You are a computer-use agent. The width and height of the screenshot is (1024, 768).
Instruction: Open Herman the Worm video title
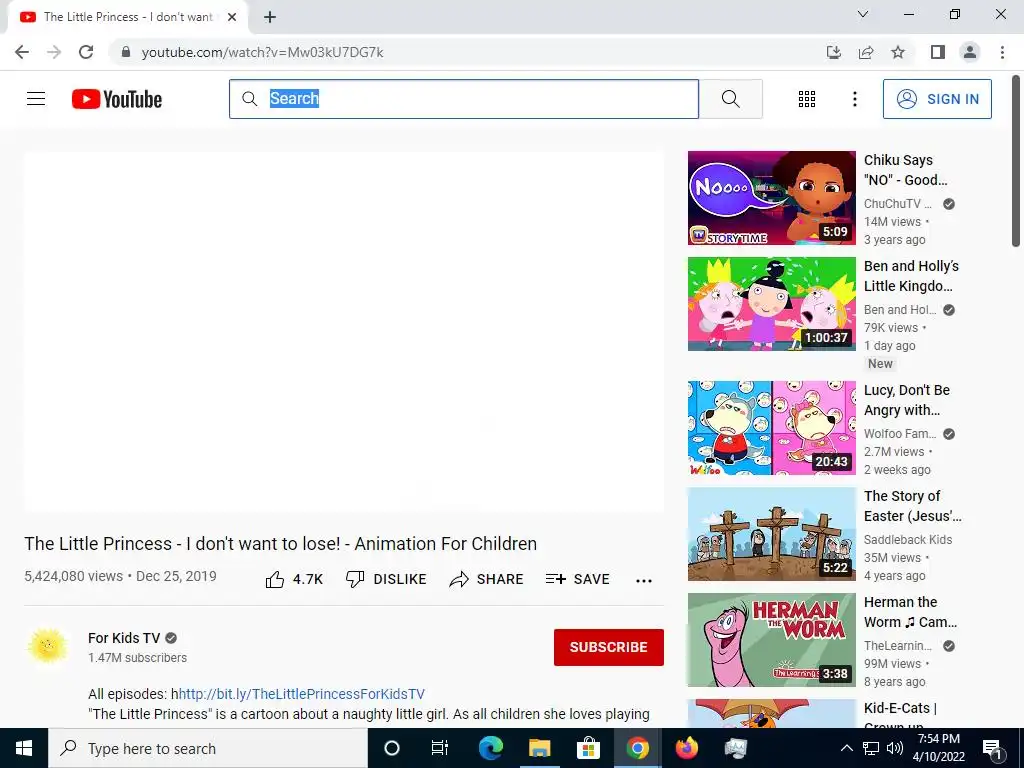(x=910, y=612)
